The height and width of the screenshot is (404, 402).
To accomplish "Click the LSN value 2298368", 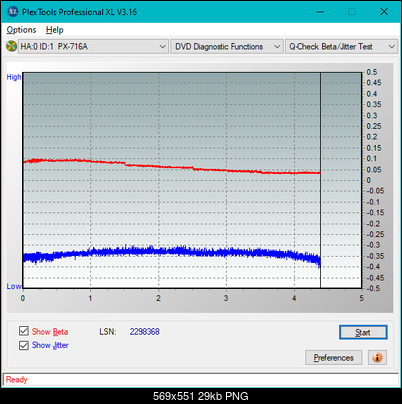I will (145, 332).
